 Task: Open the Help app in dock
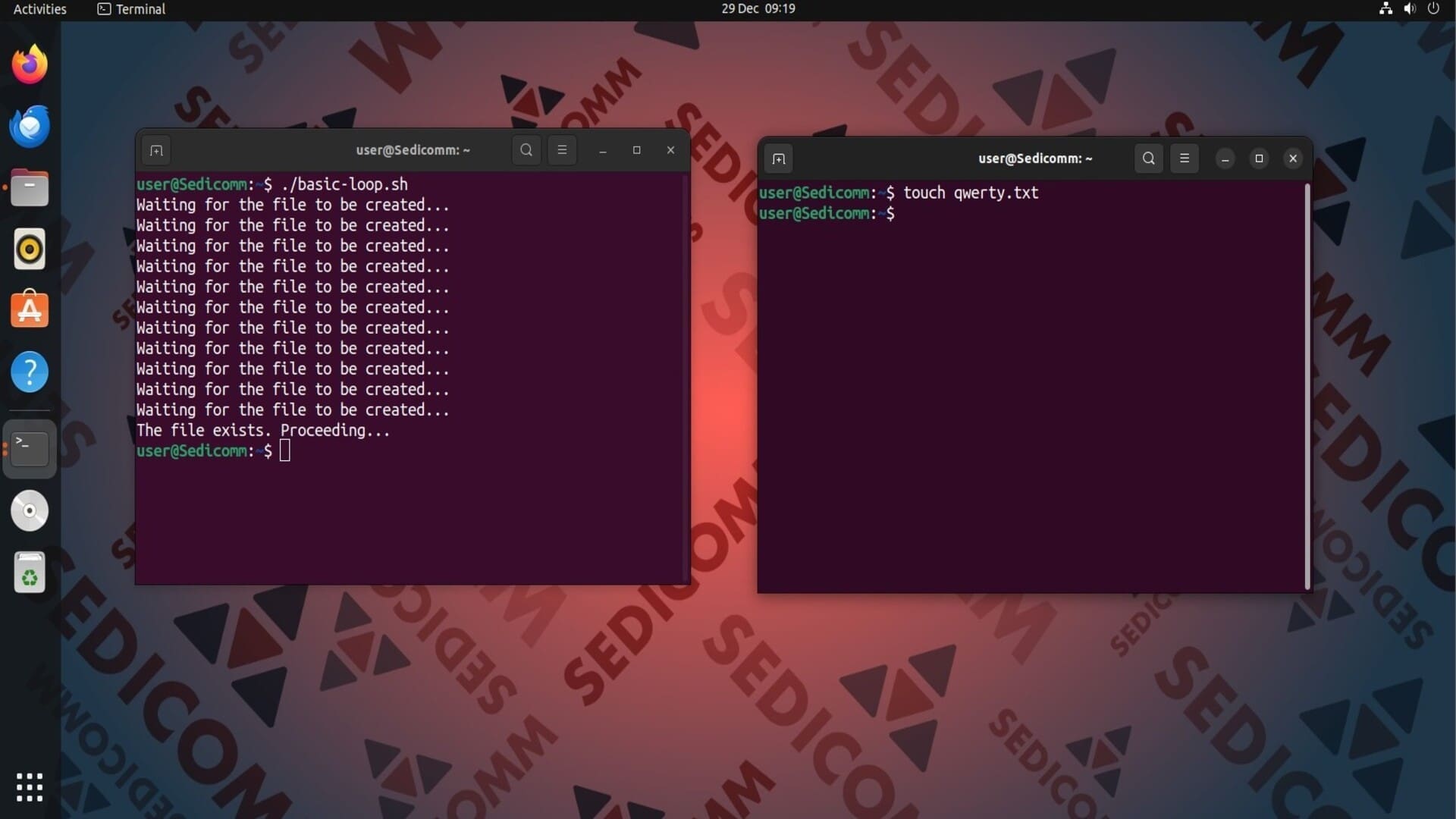(x=30, y=372)
